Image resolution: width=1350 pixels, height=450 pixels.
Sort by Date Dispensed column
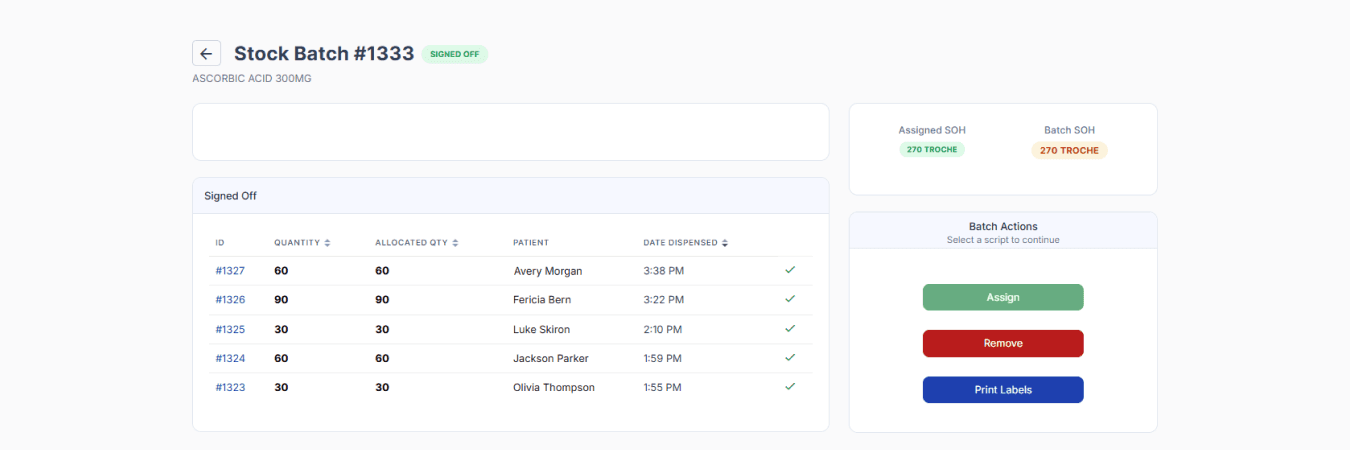click(686, 243)
